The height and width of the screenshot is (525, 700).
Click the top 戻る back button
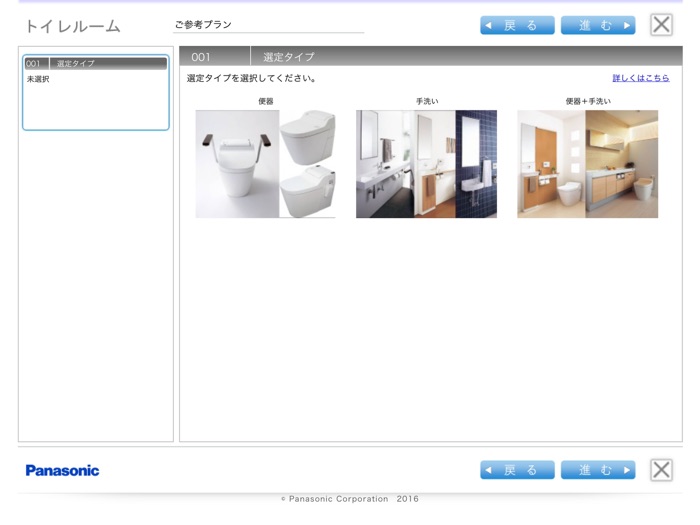517,25
